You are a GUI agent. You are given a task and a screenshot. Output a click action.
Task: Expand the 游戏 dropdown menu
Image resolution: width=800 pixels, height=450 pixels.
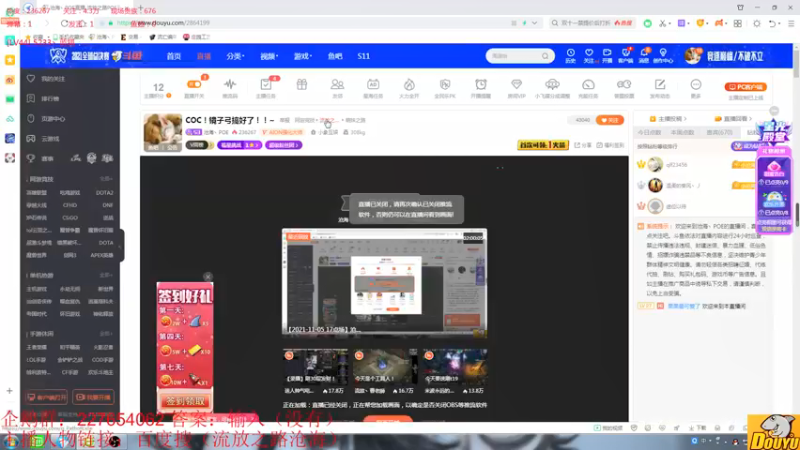click(x=303, y=56)
